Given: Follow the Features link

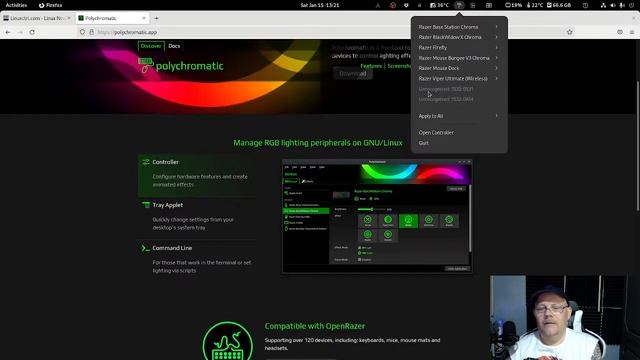Looking at the screenshot, I should tap(371, 66).
